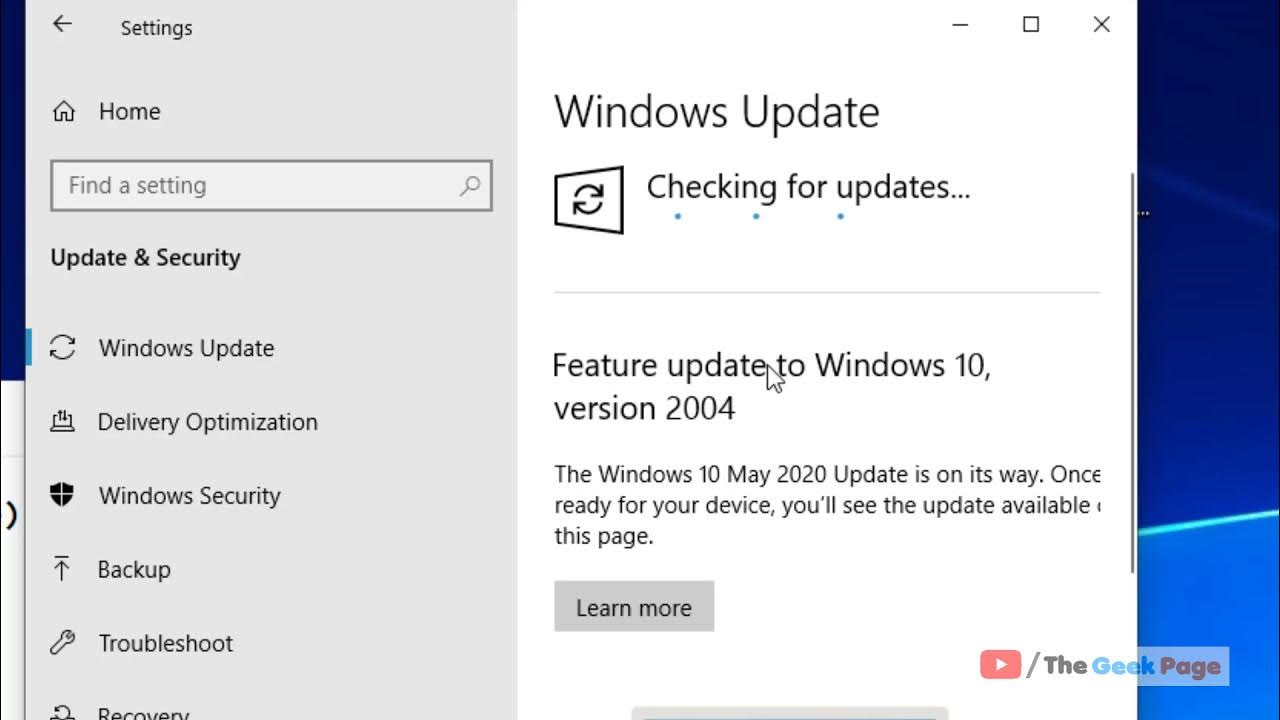Viewport: 1280px width, 720px height.
Task: Open the Windows Security text label
Action: pos(189,495)
